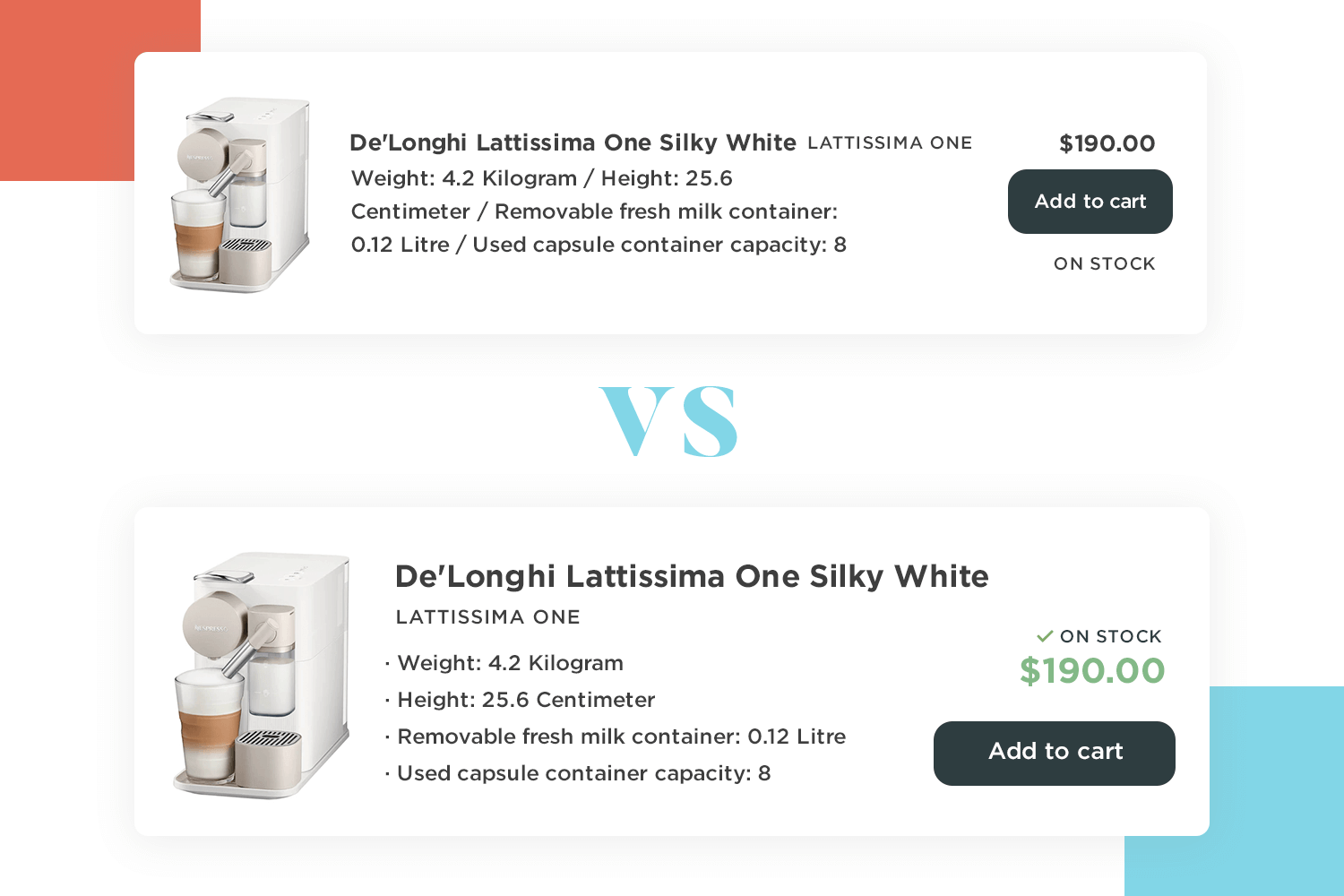Click LATTISSIMA ONE label under bottom title
Image resolution: width=1344 pixels, height=896 pixels.
point(488,617)
